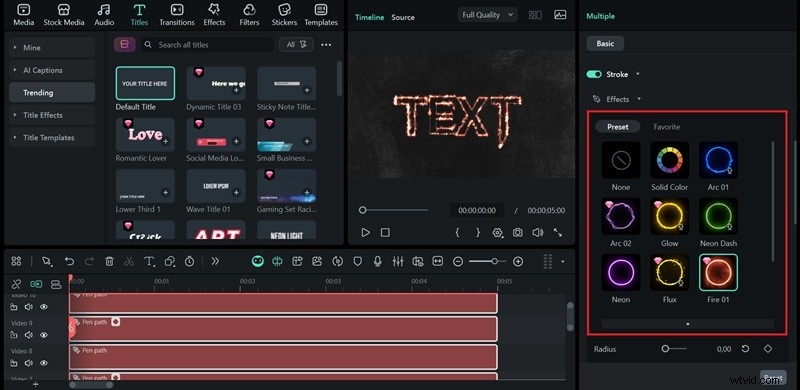The height and width of the screenshot is (390, 800).
Task: Open the more options ellipsis menu
Action: point(326,45)
